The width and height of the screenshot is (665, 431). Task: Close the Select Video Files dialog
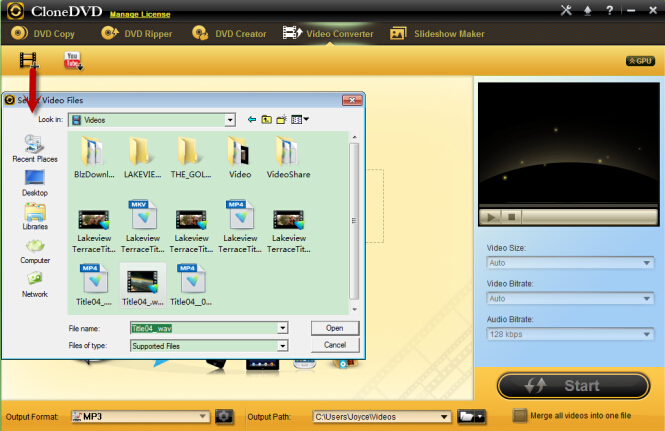point(352,100)
